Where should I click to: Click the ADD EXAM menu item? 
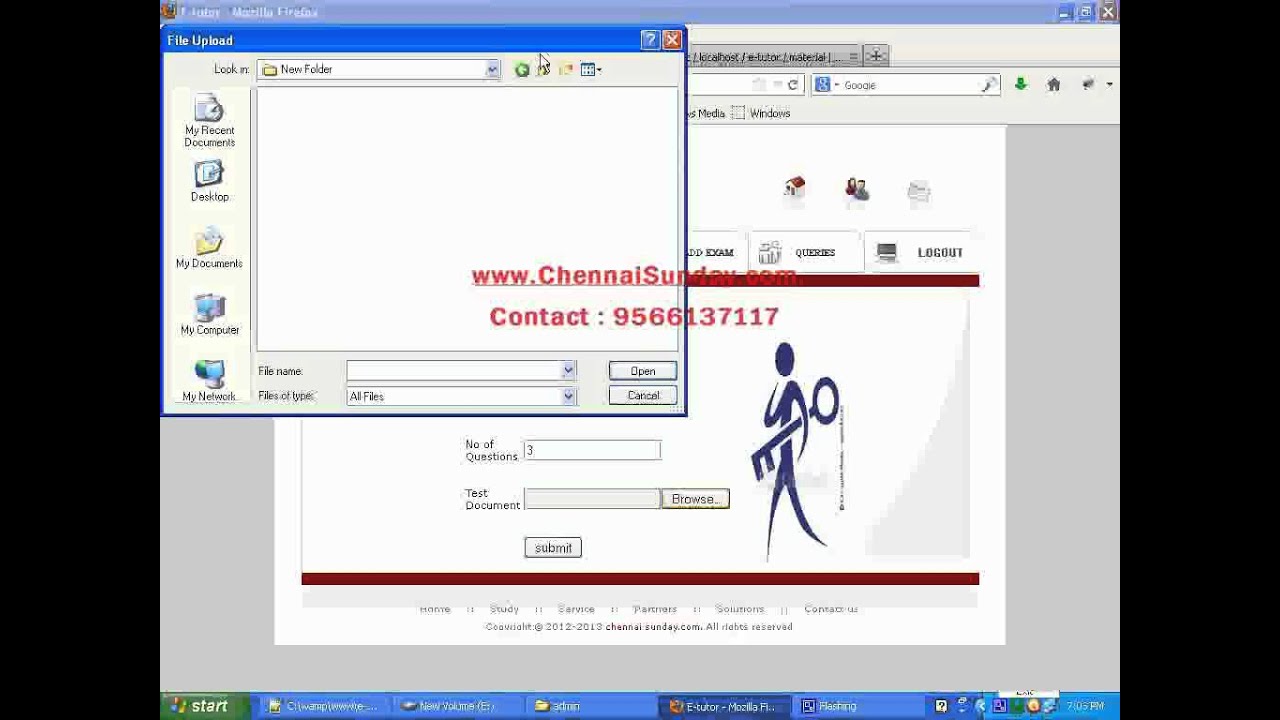click(711, 253)
